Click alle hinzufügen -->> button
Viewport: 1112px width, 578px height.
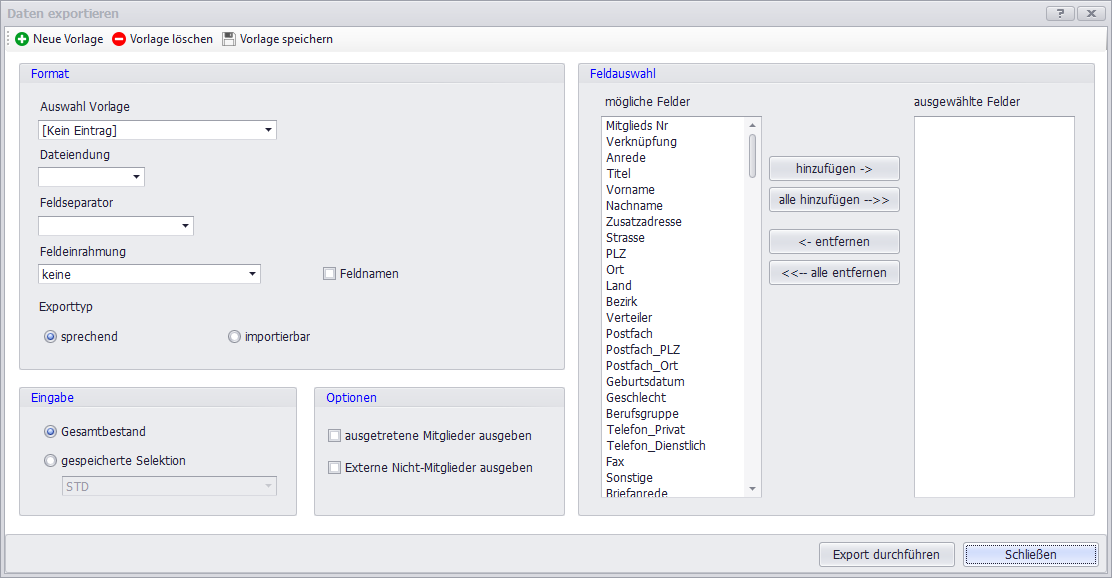(x=834, y=200)
